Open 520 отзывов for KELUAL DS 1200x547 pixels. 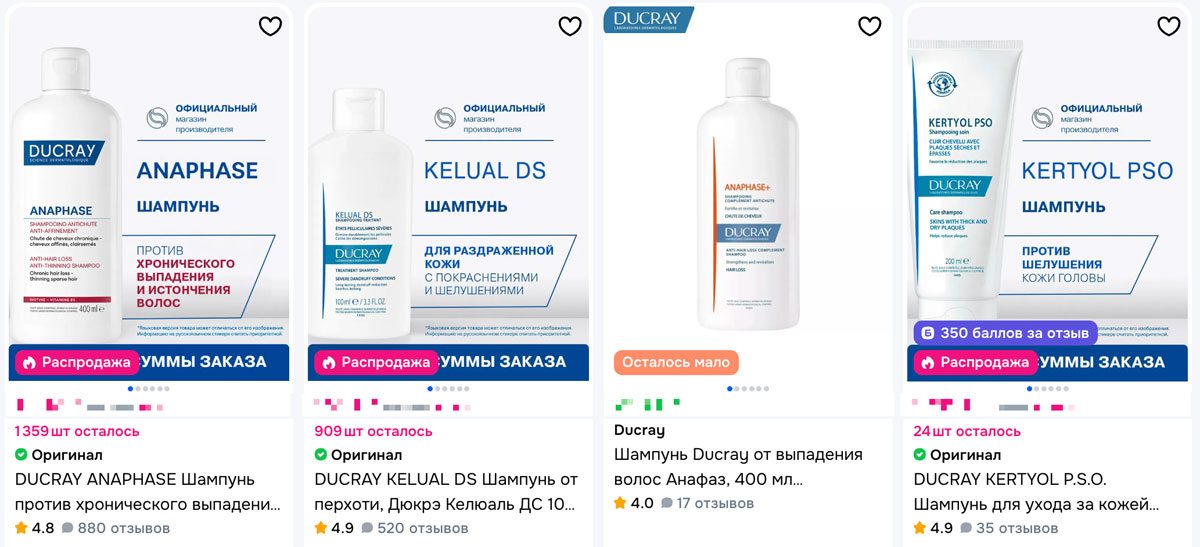(x=416, y=528)
